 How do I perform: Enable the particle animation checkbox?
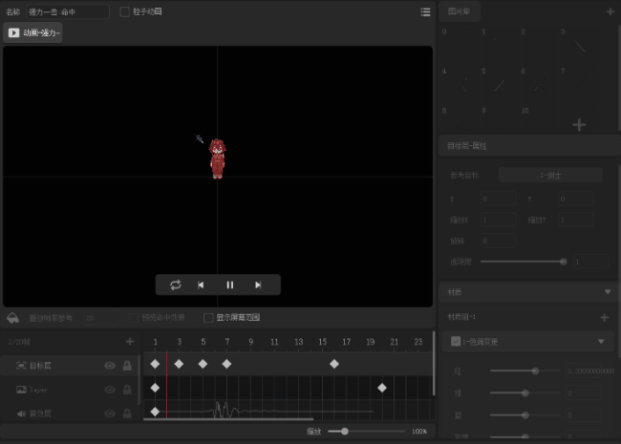[x=124, y=12]
